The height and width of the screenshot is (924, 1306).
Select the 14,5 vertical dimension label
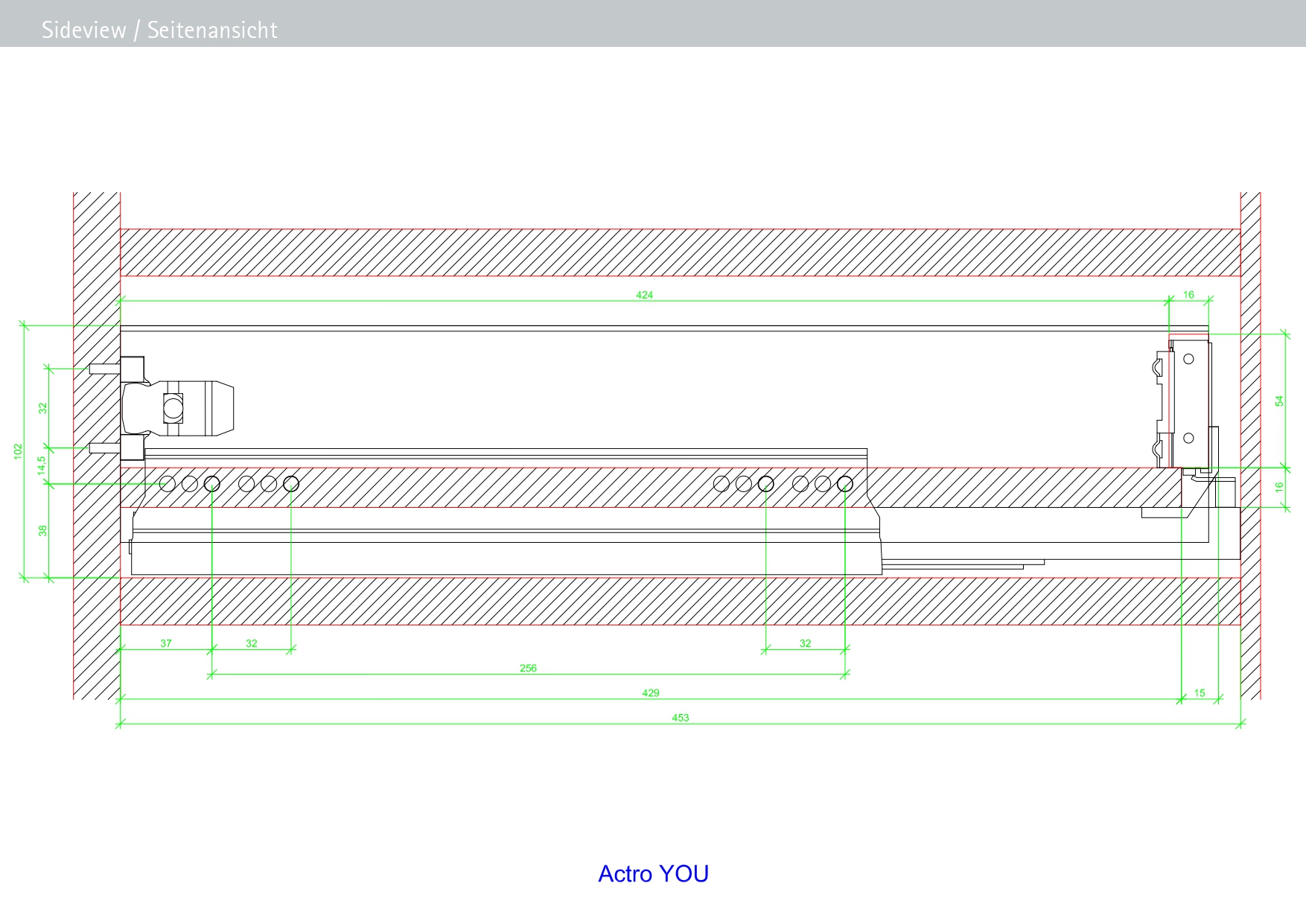[42, 465]
